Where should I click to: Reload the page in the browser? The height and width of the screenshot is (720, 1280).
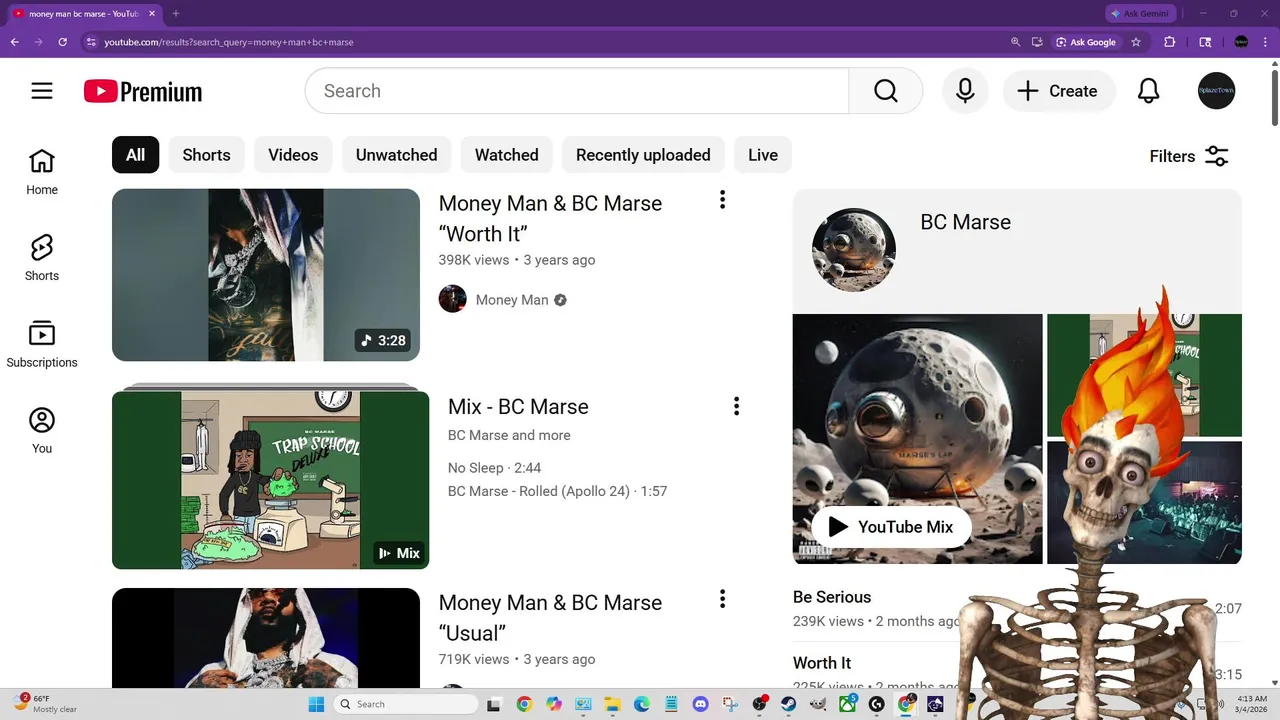(x=62, y=42)
